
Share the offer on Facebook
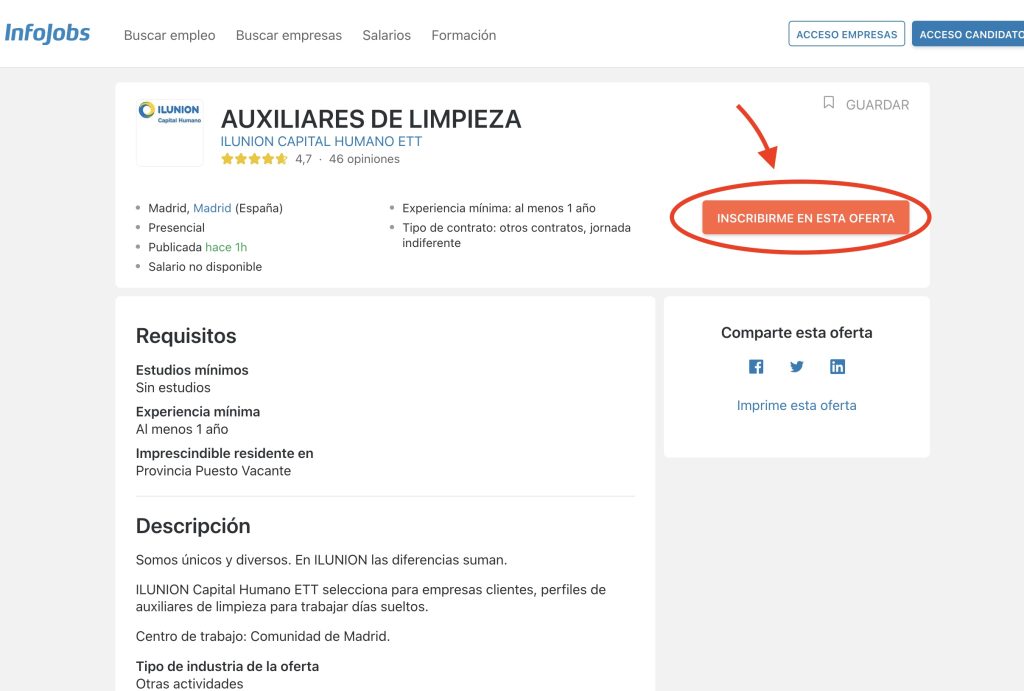(x=756, y=366)
